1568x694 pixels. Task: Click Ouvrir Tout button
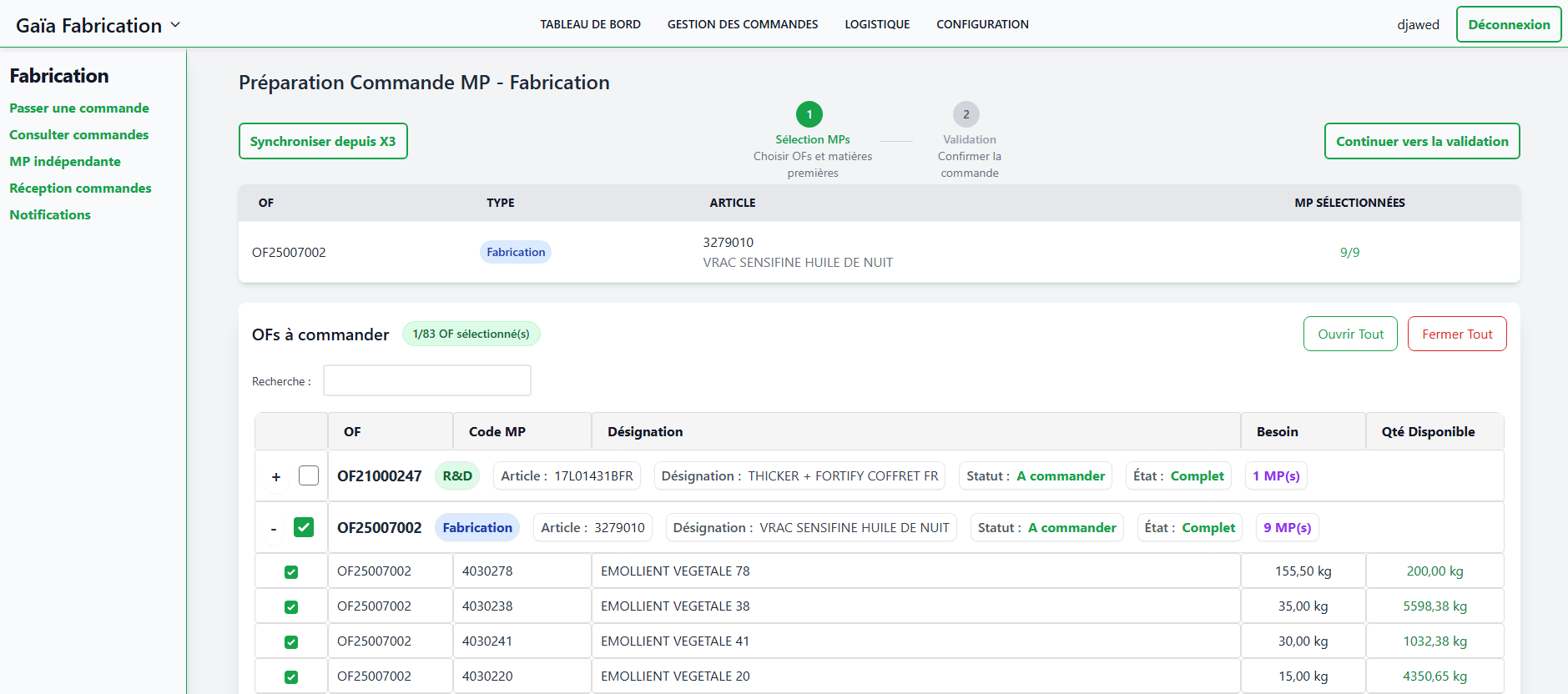coord(1350,334)
